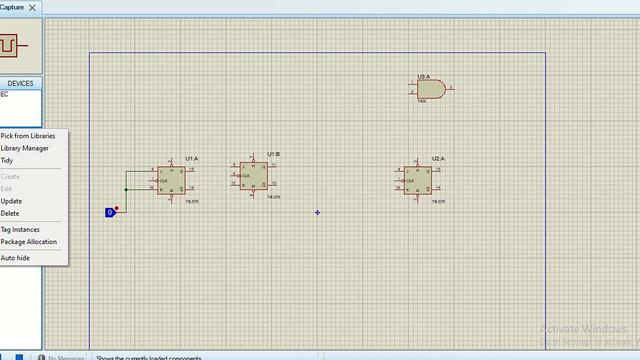Click the wire junction dot near U1:A
The height and width of the screenshot is (360, 640).
click(126, 189)
